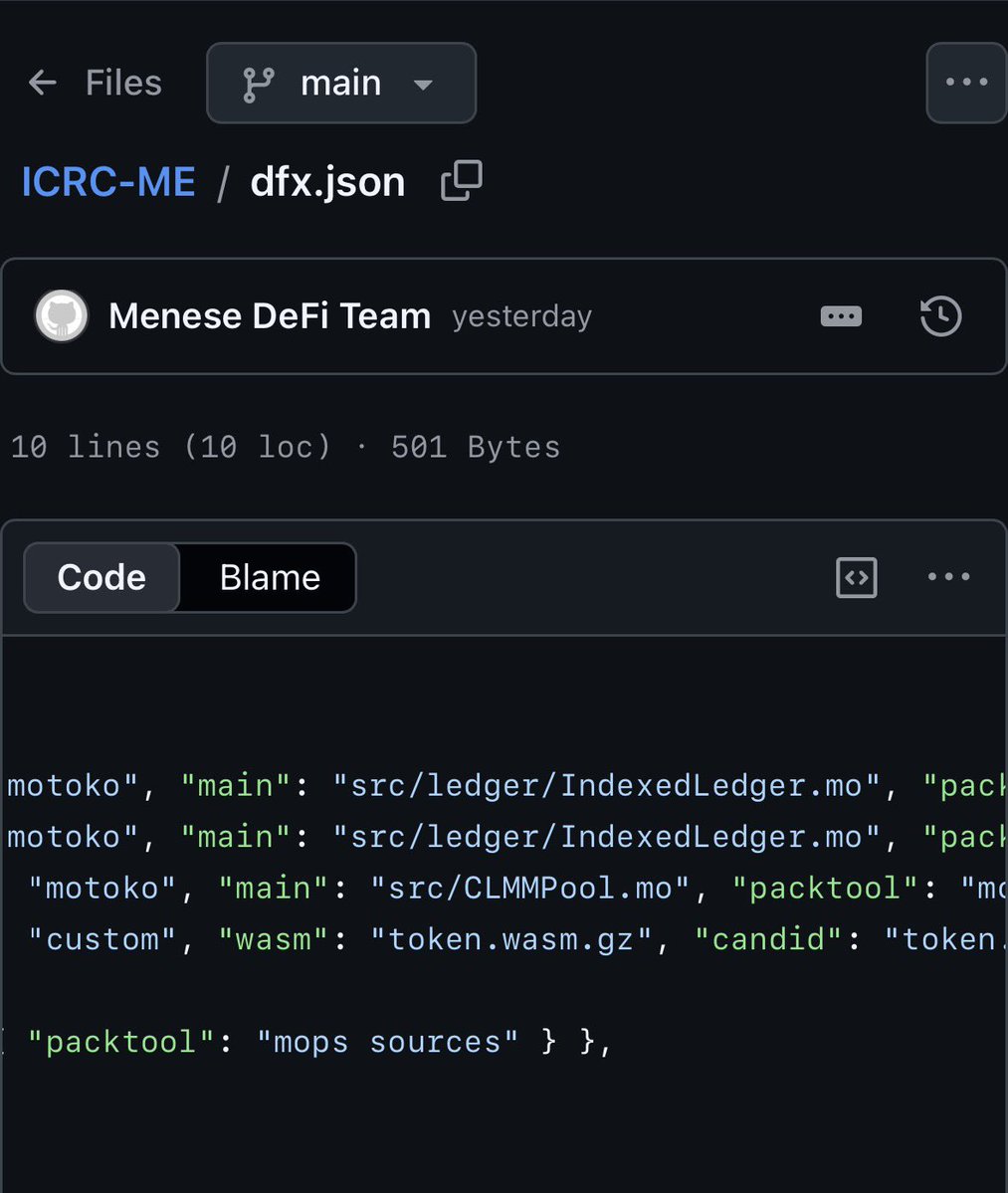The image size is (1008, 1193).
Task: Open the ICRC-ME repository link
Action: point(108,182)
